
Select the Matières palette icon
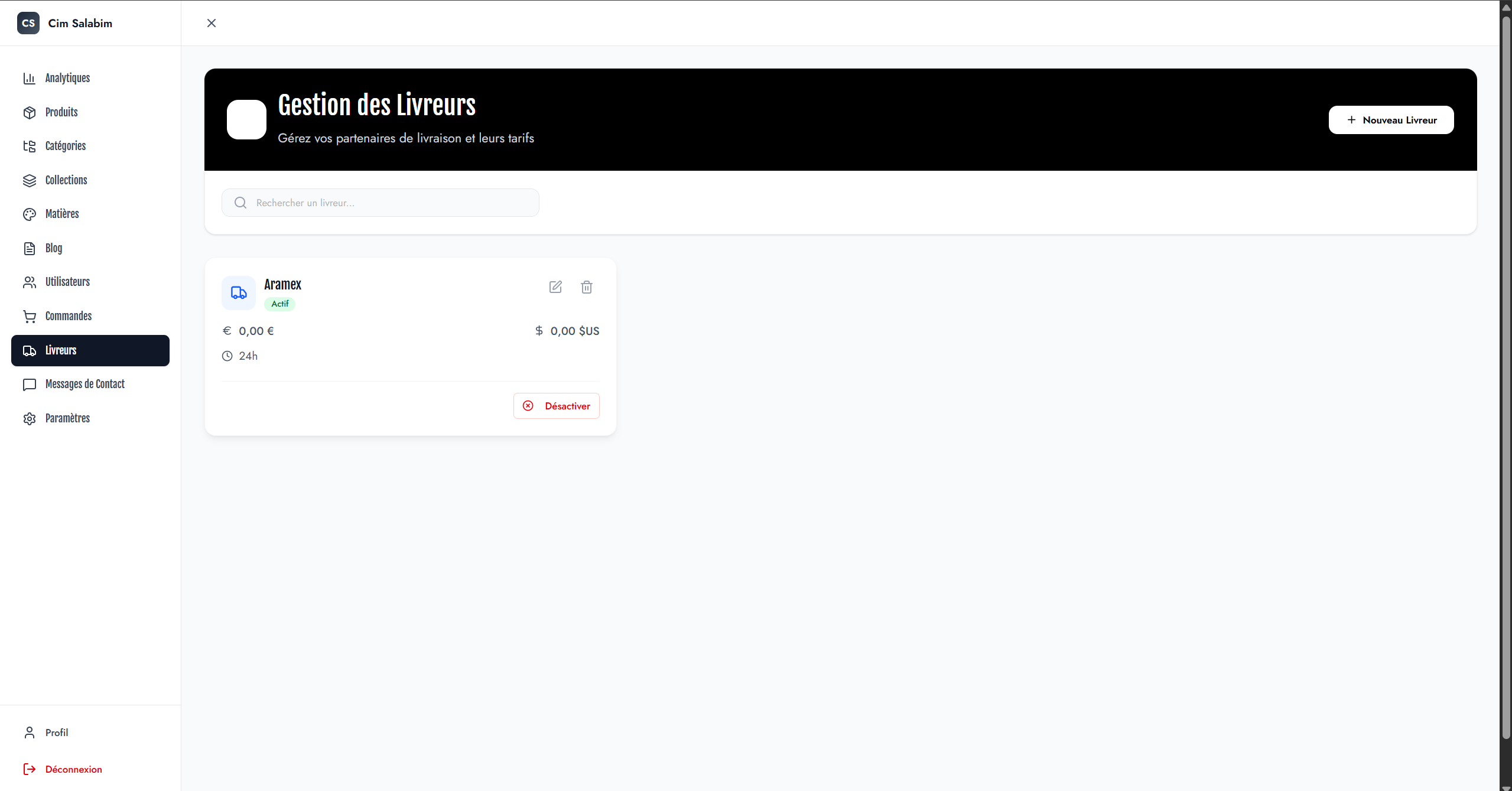click(30, 214)
